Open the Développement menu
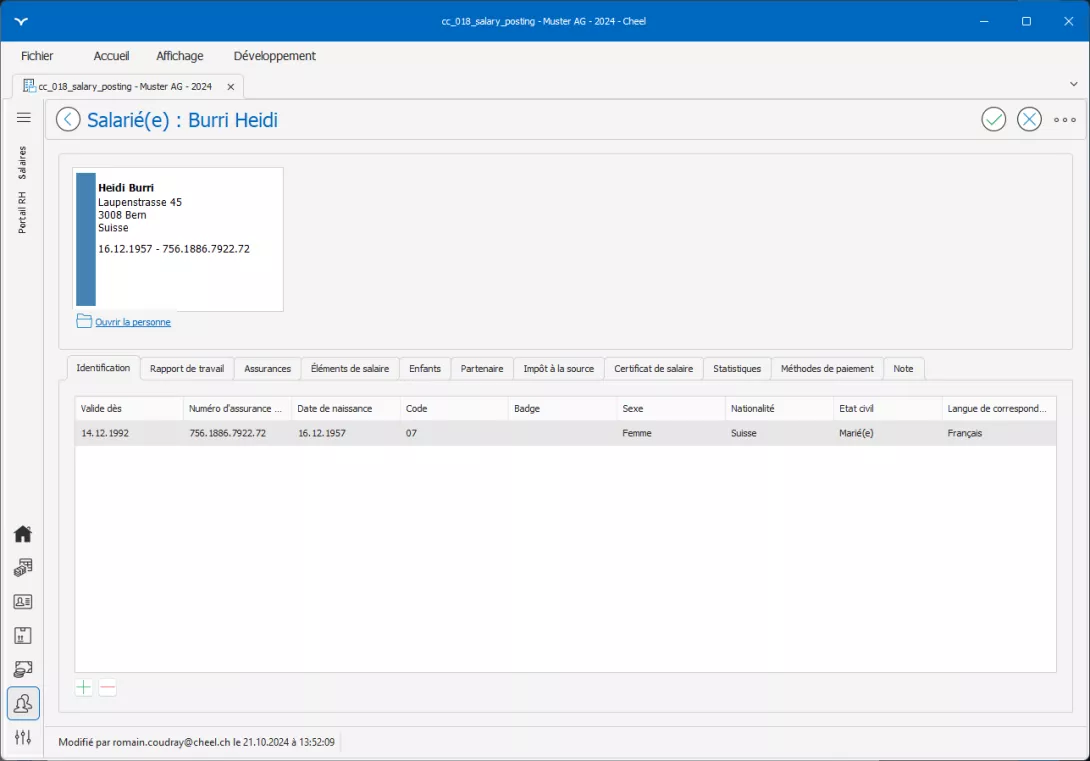1090x761 pixels. click(275, 56)
